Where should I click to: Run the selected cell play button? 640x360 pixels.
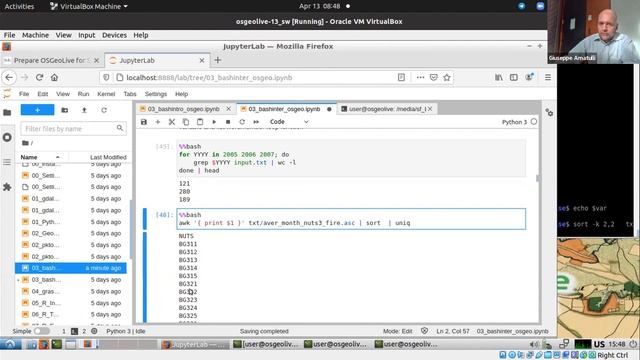214,122
